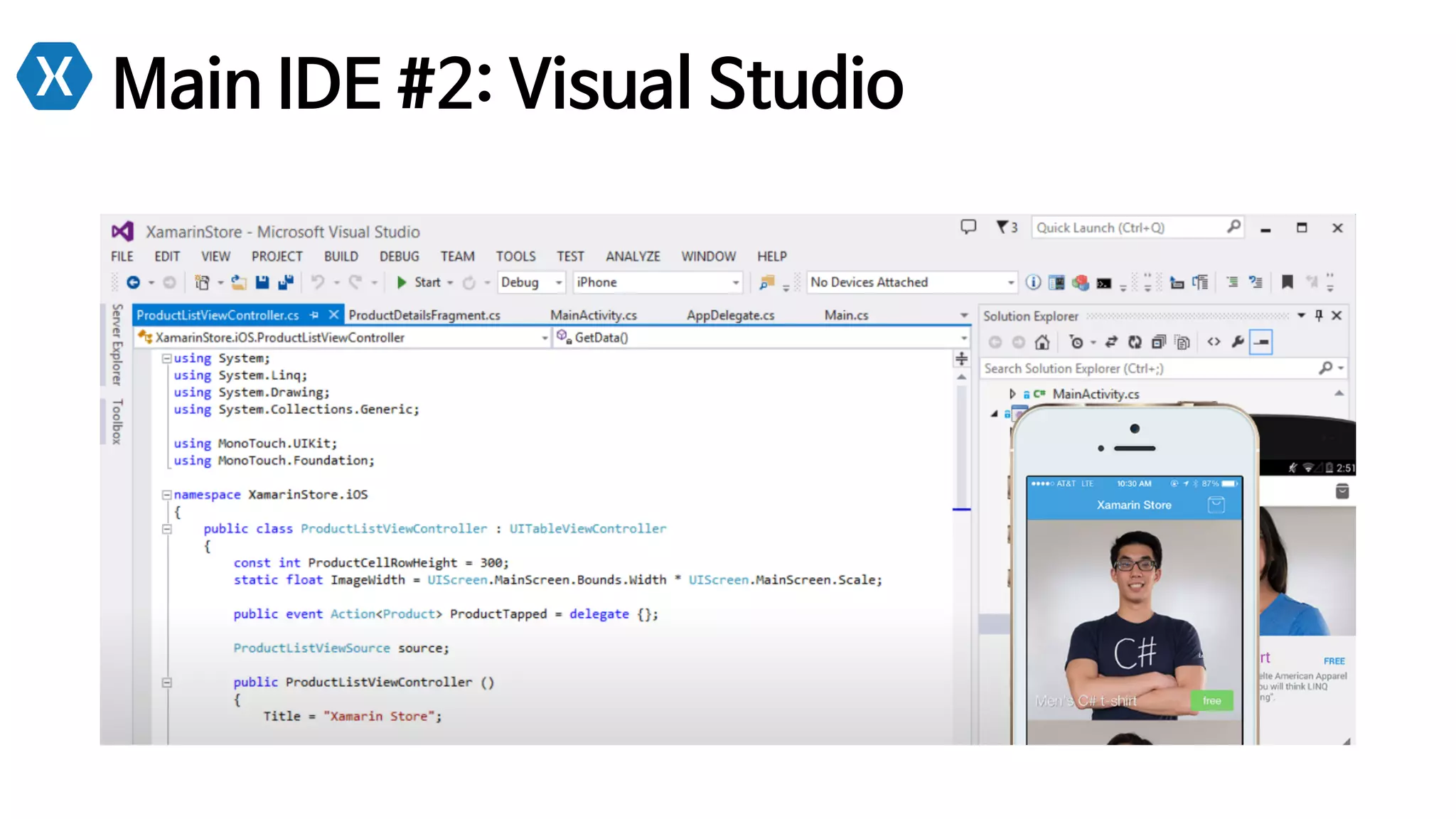
Task: Open the GetData() member dropdown
Action: pos(761,338)
